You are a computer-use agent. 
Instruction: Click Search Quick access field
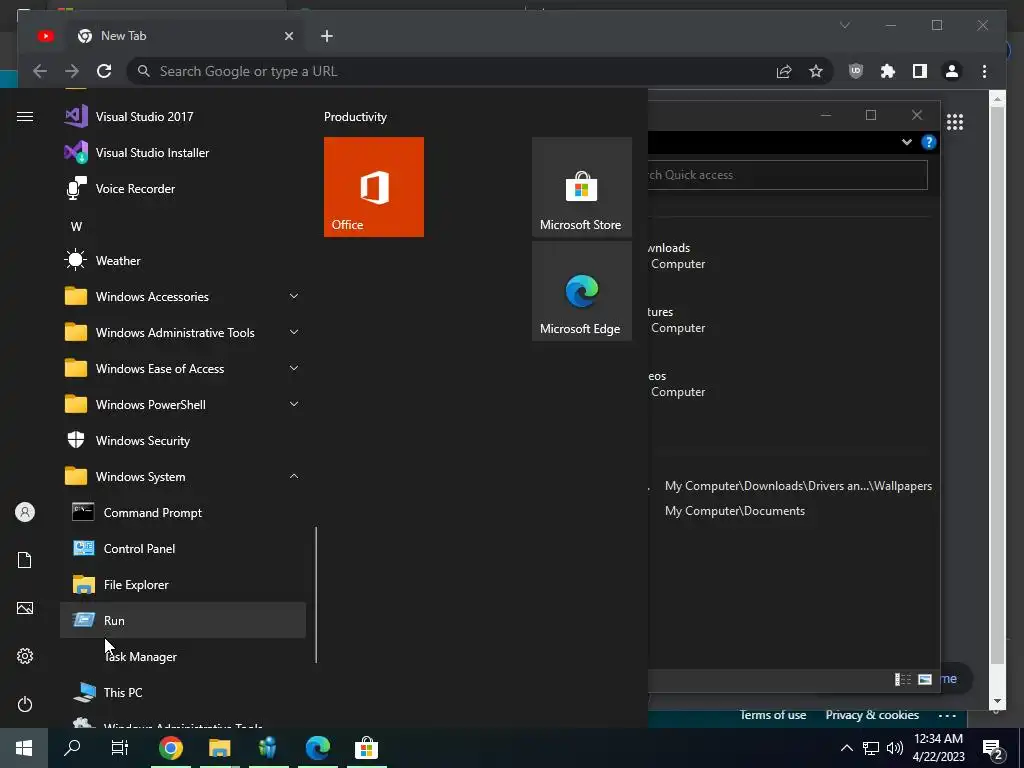pos(787,175)
